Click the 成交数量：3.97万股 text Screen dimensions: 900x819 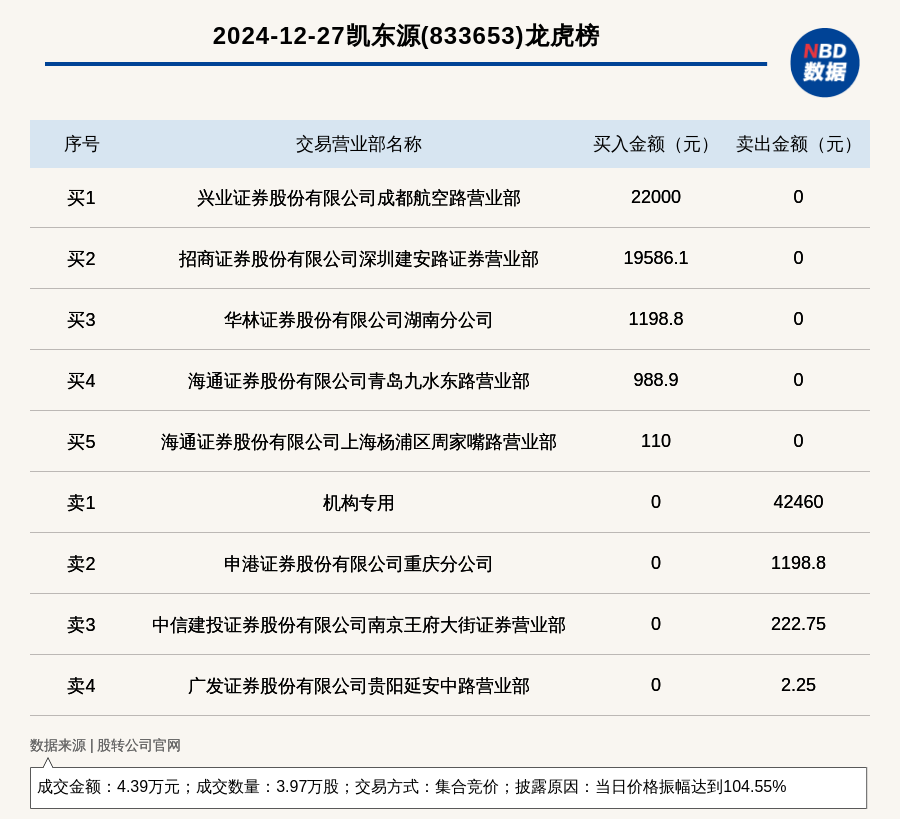point(267,786)
